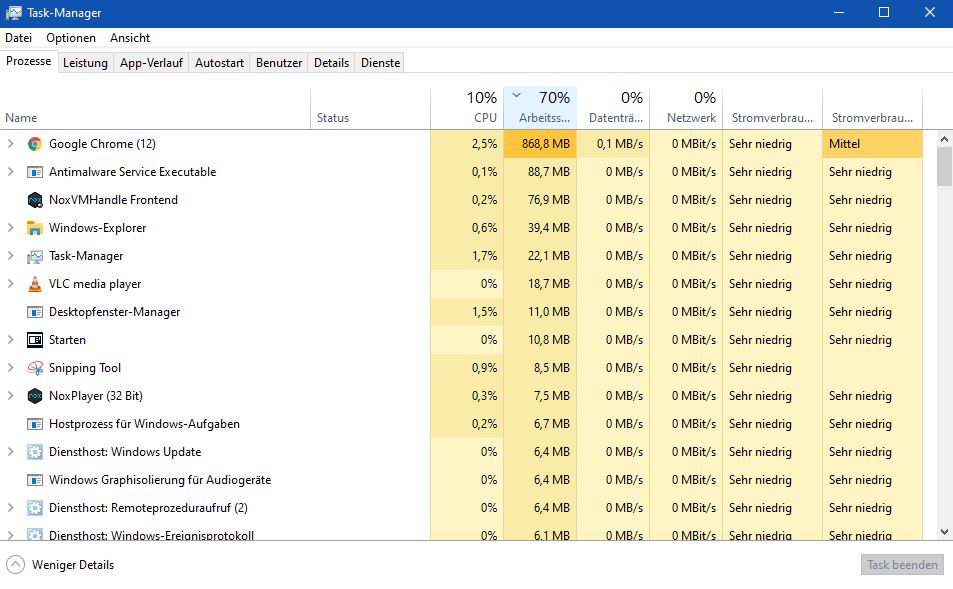The width and height of the screenshot is (953, 589).
Task: Expand the Antimalware Service Executable row
Action: point(10,171)
